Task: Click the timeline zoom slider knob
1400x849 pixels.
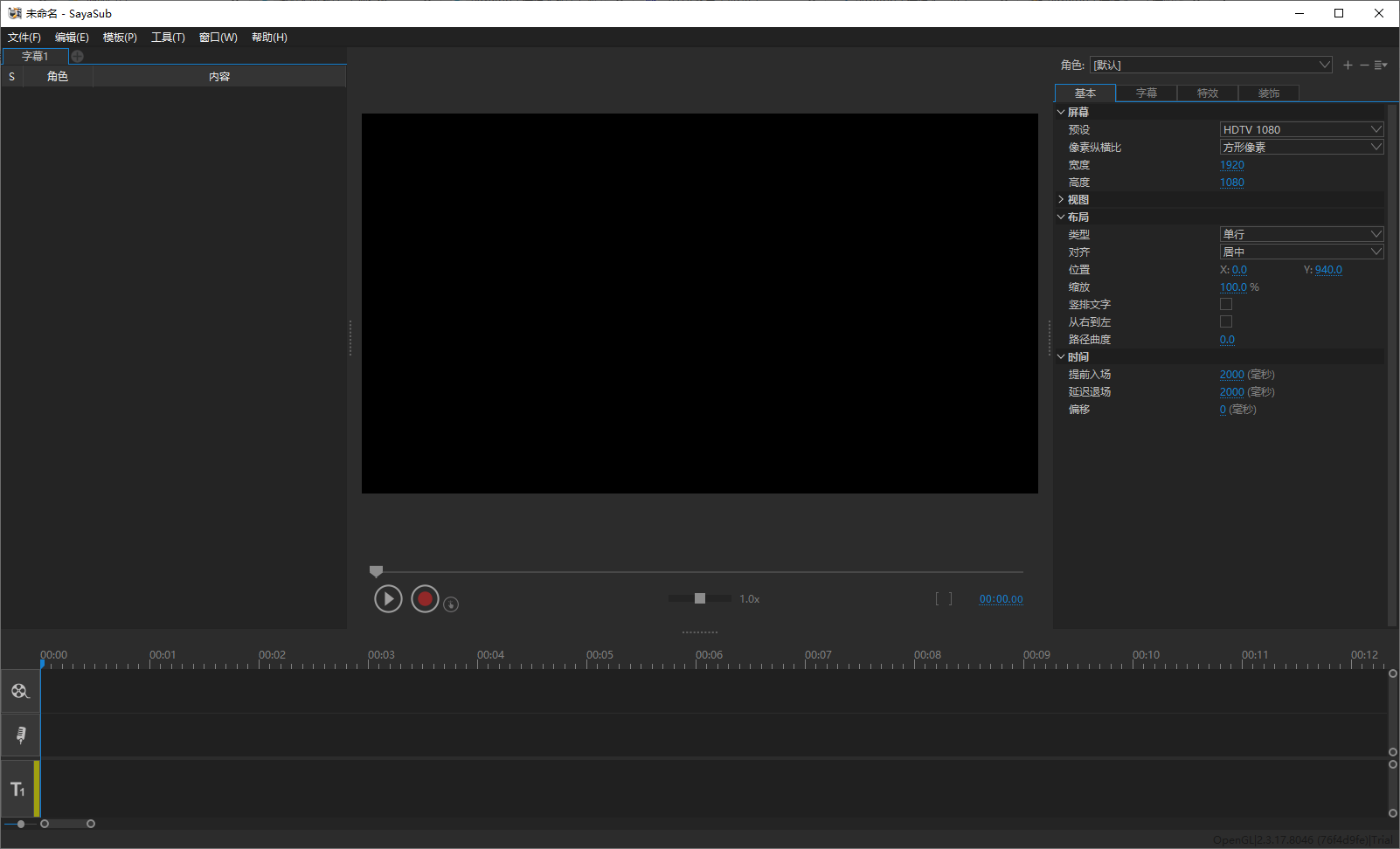Action: pyautogui.click(x=21, y=824)
